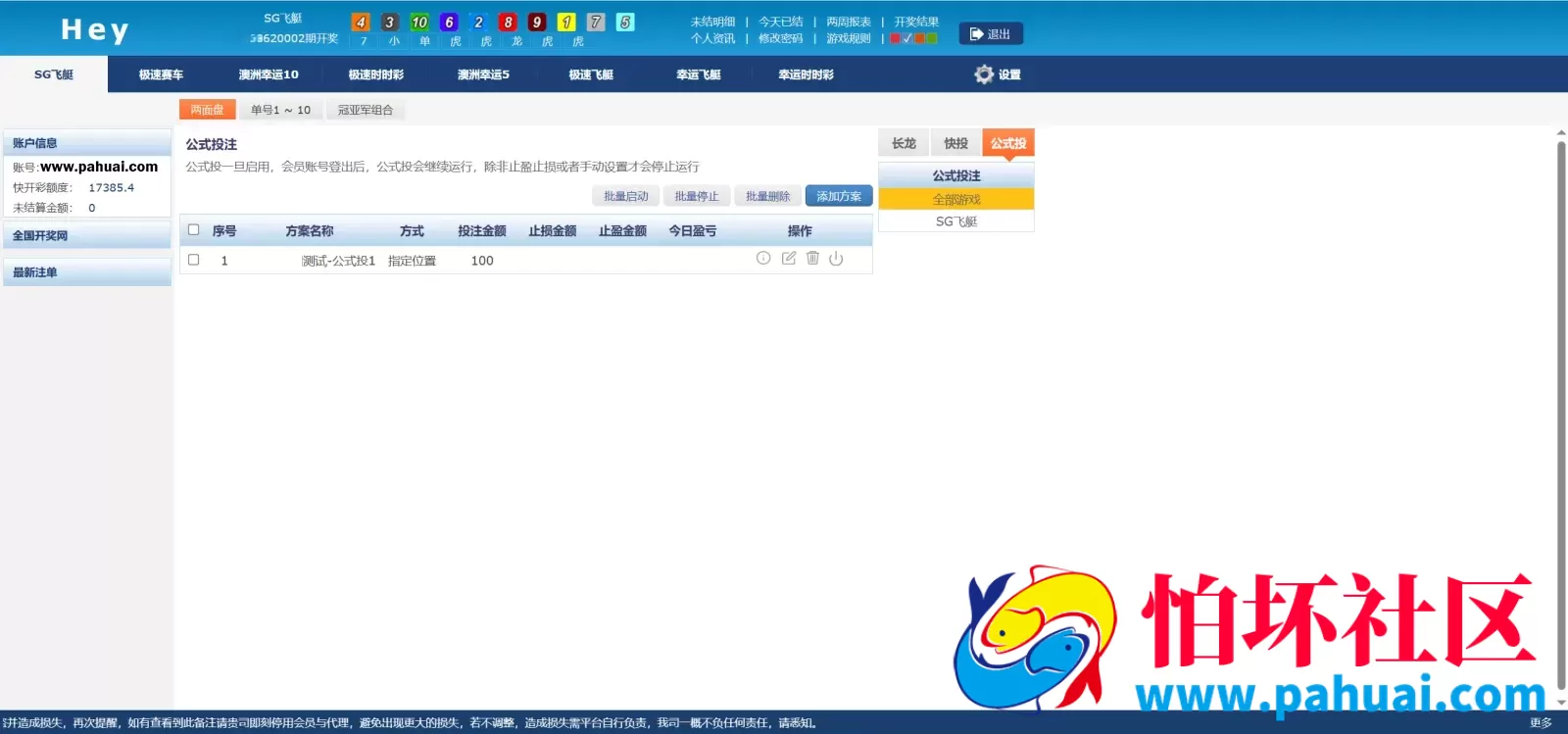1568x734 pixels.
Task: Click 批量启动 batch start button
Action: (x=626, y=196)
